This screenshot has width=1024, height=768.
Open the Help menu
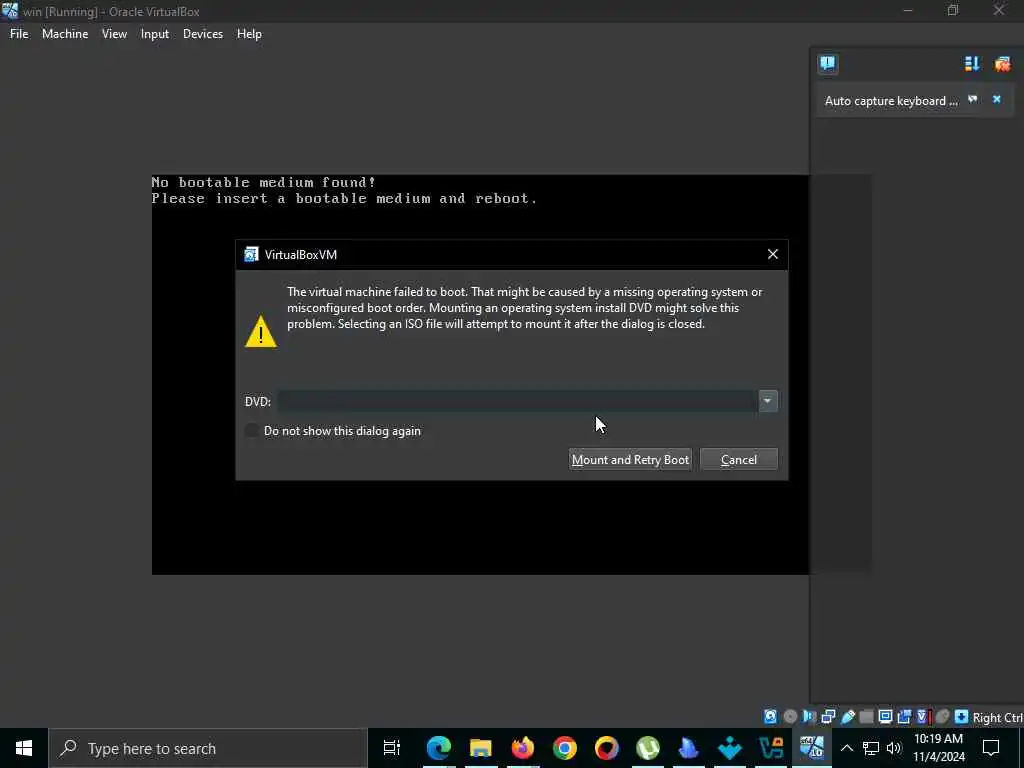[249, 34]
